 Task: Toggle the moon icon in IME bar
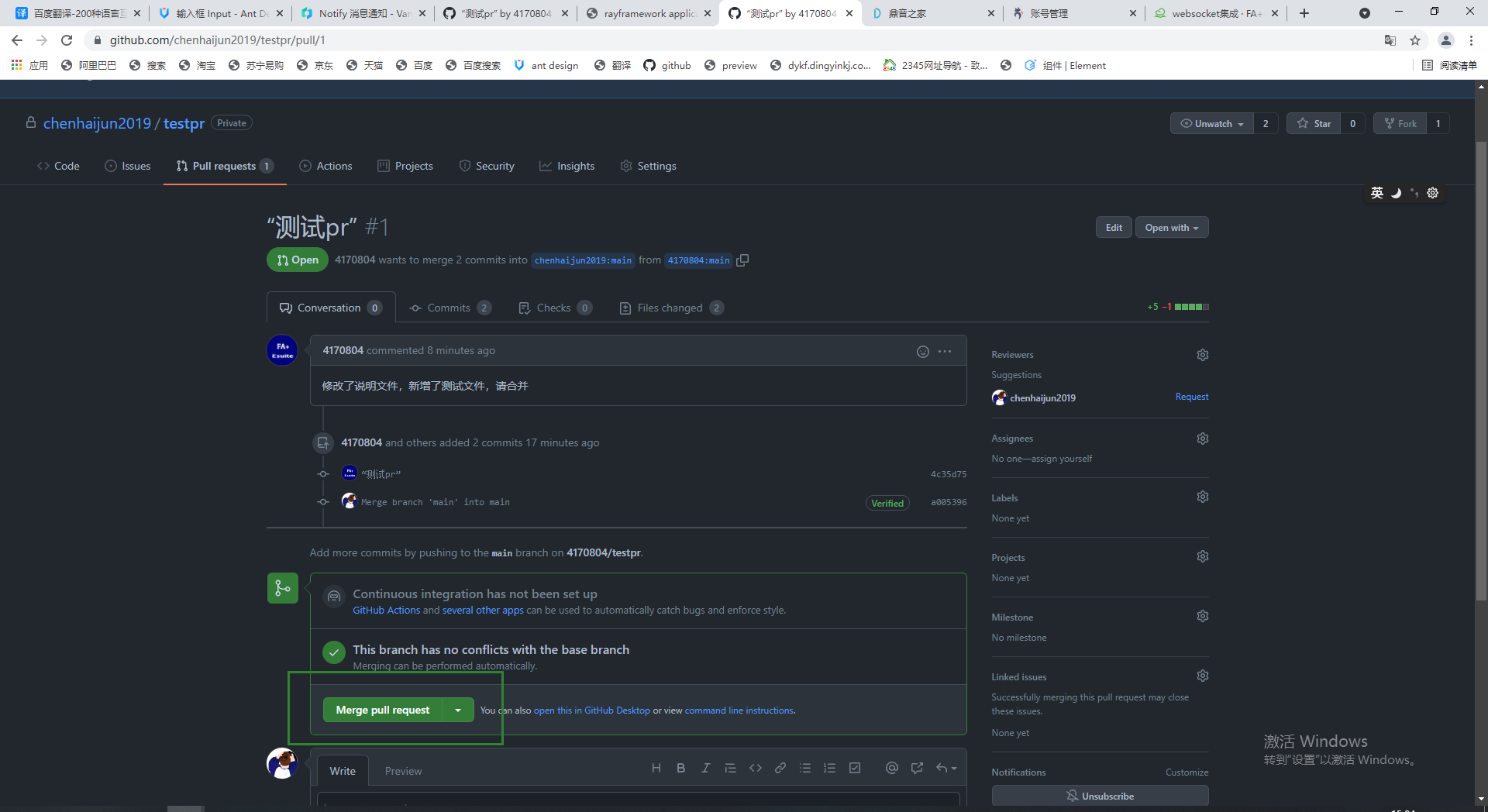click(x=1396, y=193)
